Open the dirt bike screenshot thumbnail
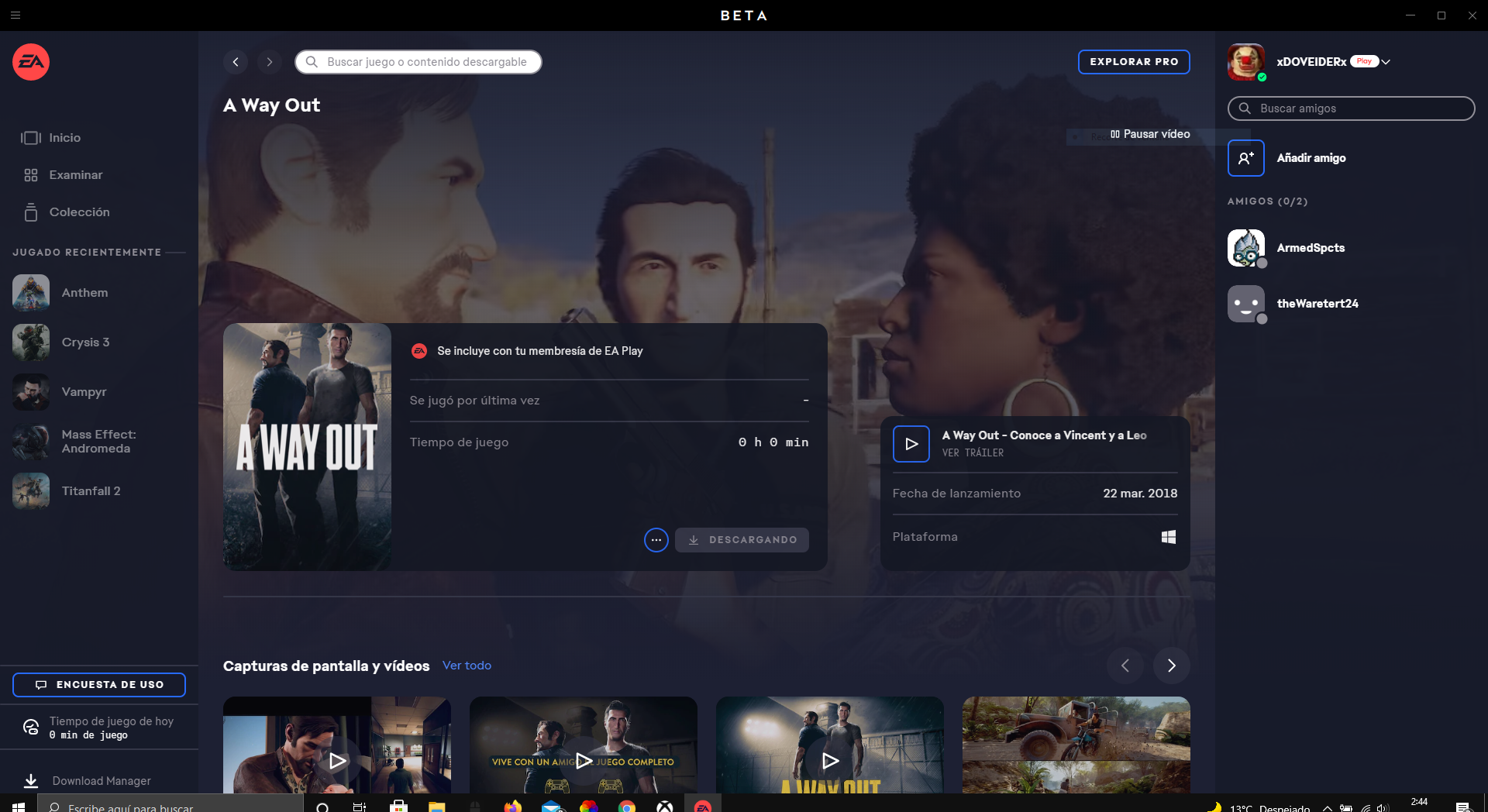This screenshot has width=1488, height=812. point(1076,745)
